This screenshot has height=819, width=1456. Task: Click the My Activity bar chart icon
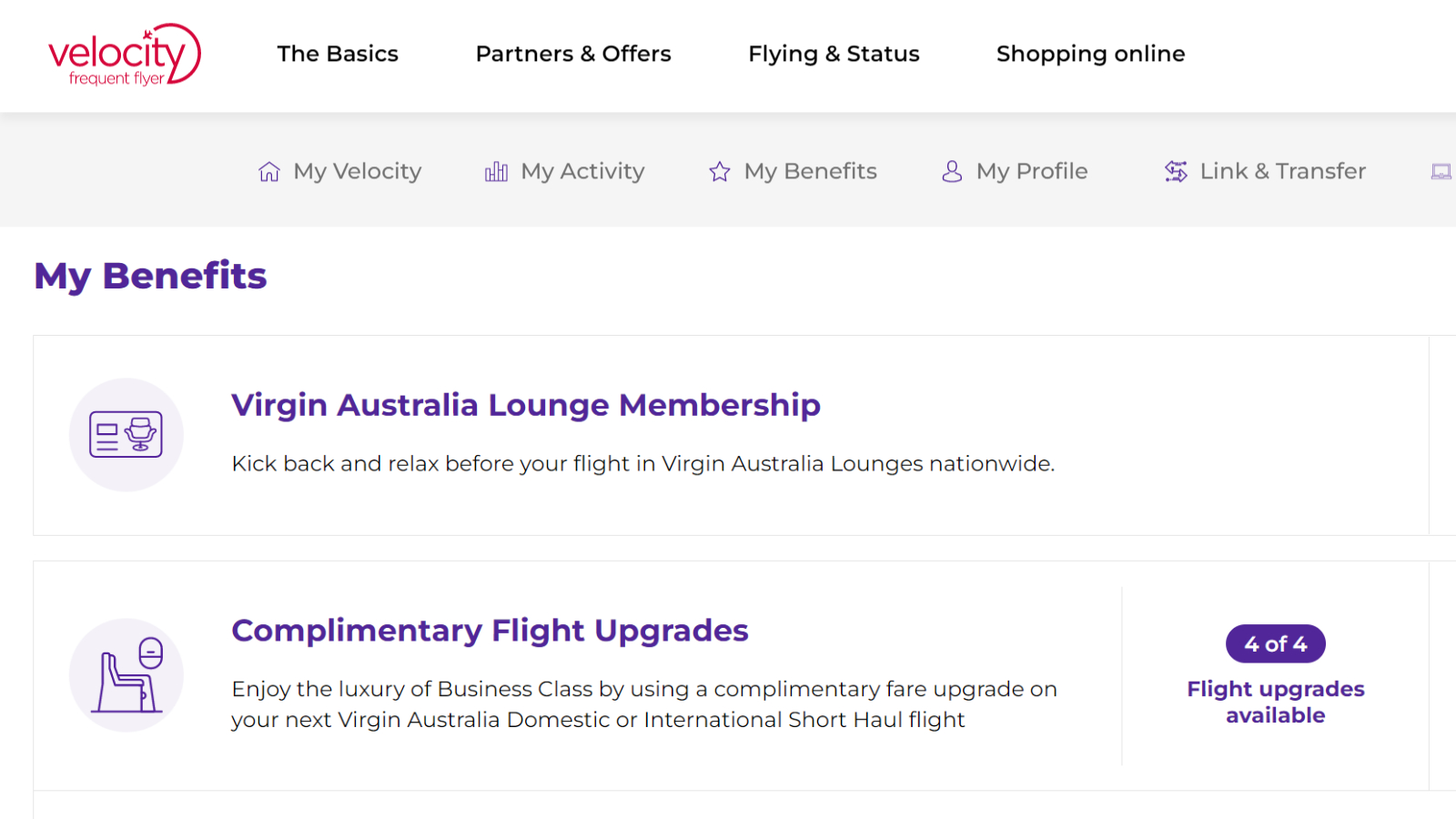(496, 171)
